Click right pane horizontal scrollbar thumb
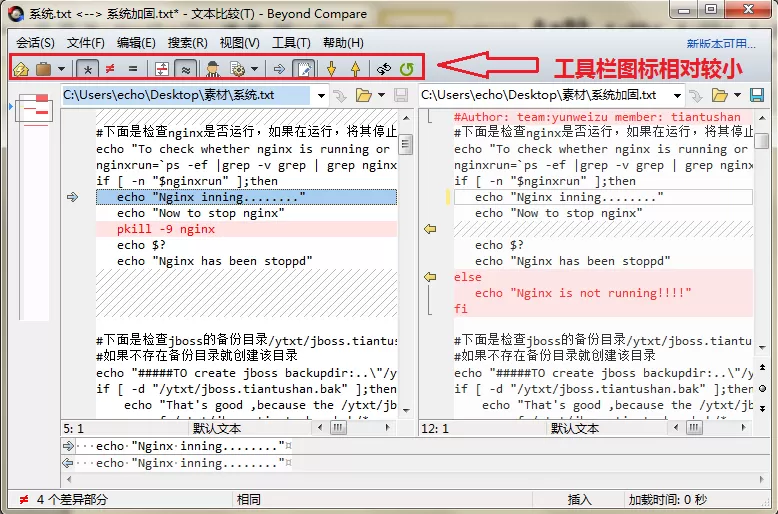 coord(694,428)
